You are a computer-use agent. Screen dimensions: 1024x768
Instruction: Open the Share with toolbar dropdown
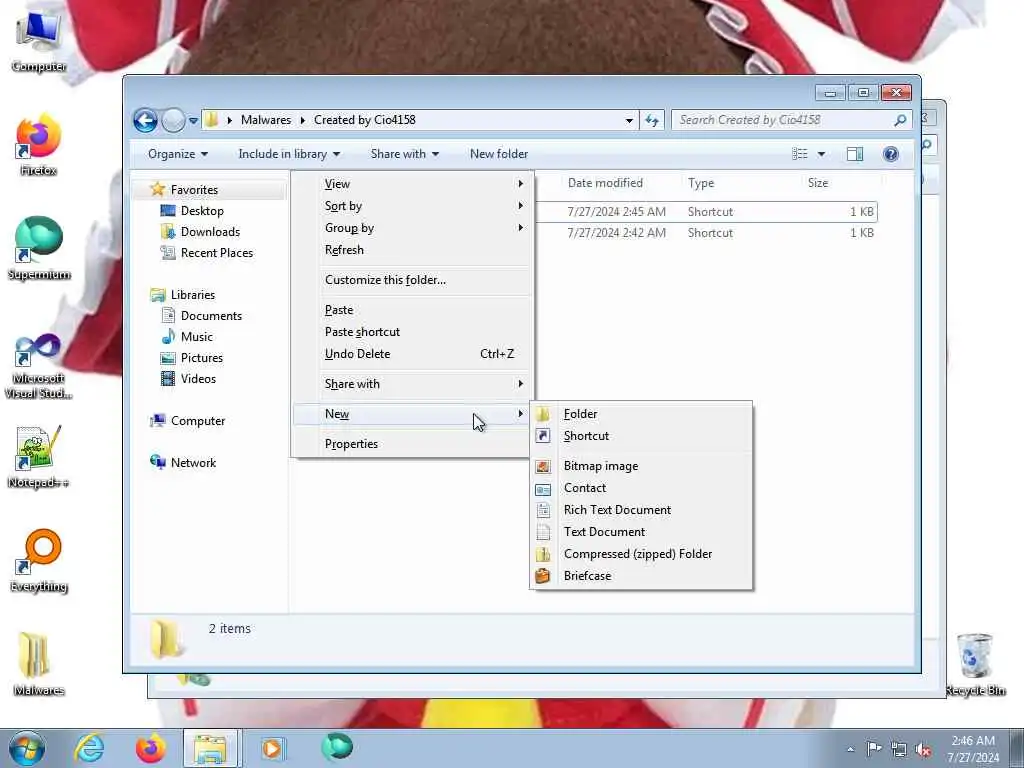tap(404, 154)
